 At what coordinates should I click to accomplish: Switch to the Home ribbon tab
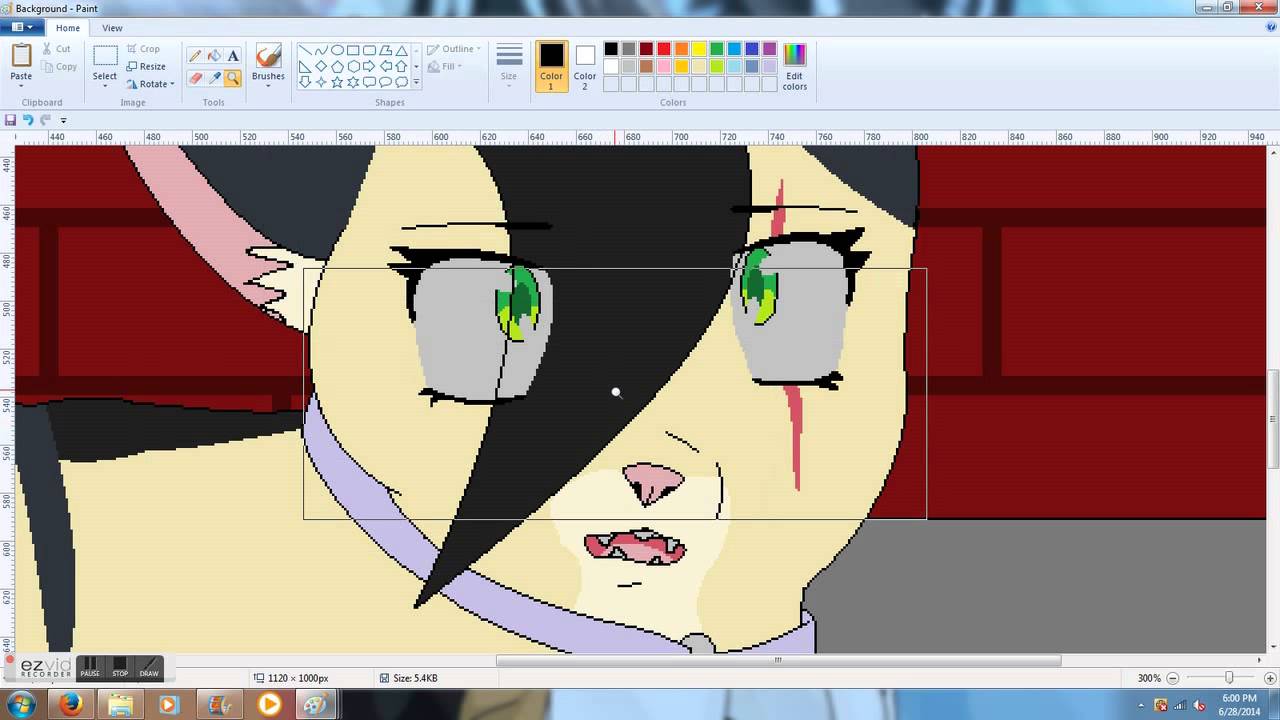pyautogui.click(x=68, y=28)
